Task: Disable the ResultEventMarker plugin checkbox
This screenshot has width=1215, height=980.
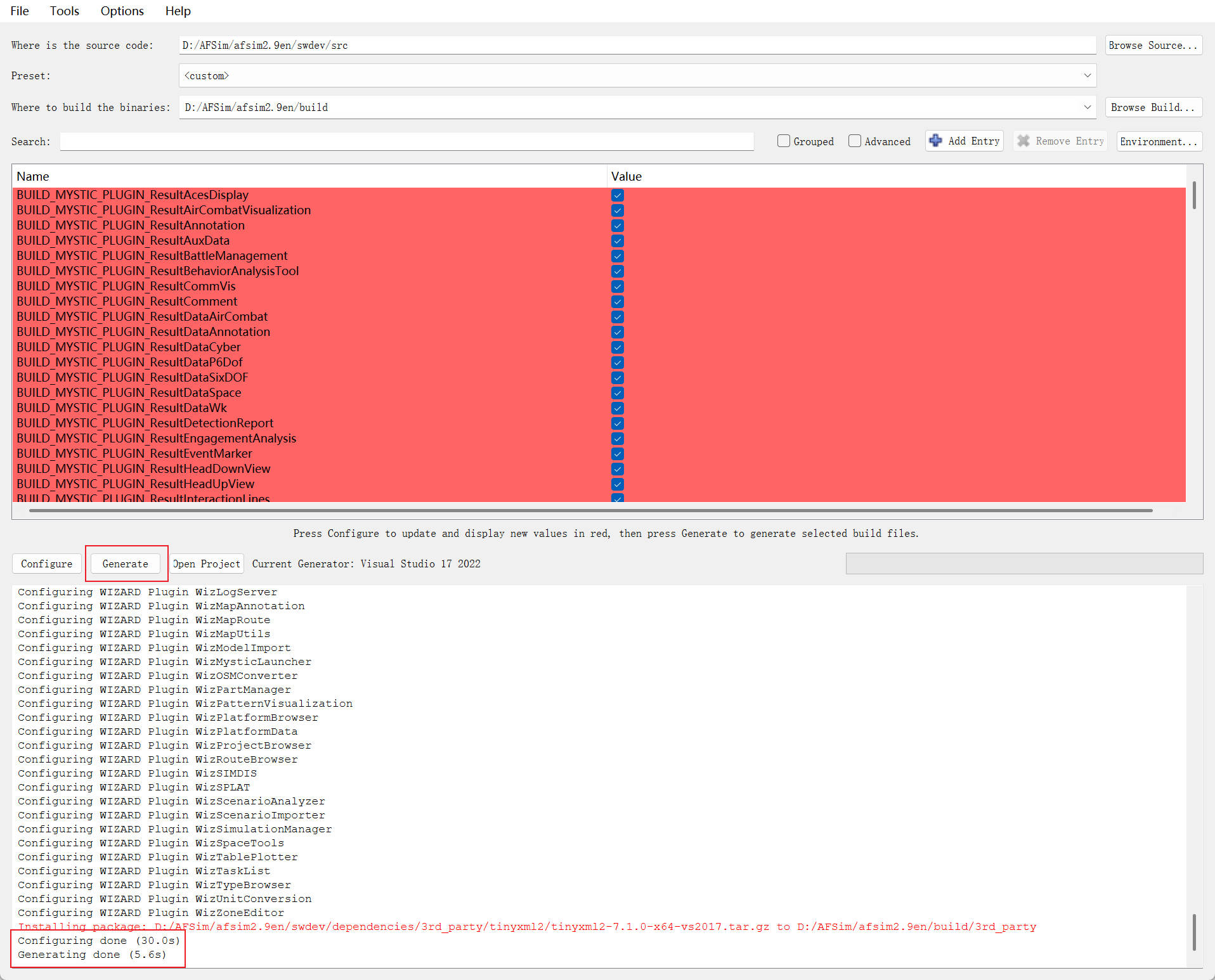Action: pos(617,454)
